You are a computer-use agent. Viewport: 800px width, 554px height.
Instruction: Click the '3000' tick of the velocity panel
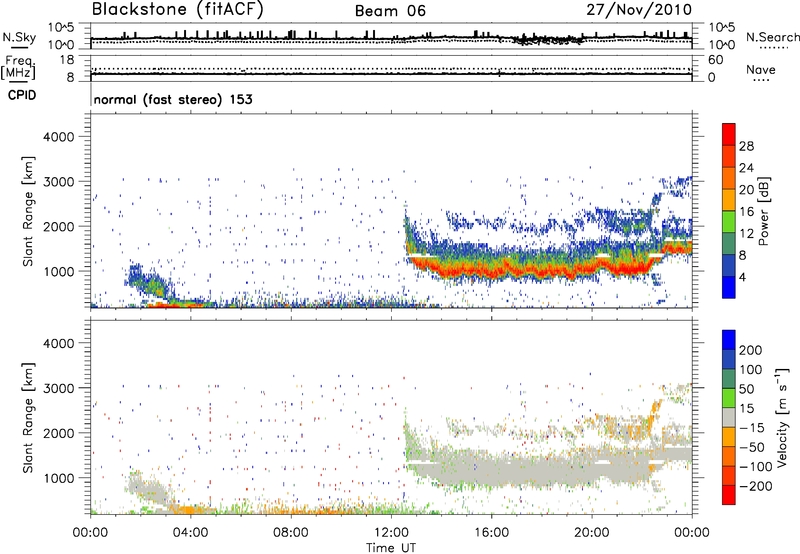58,388
